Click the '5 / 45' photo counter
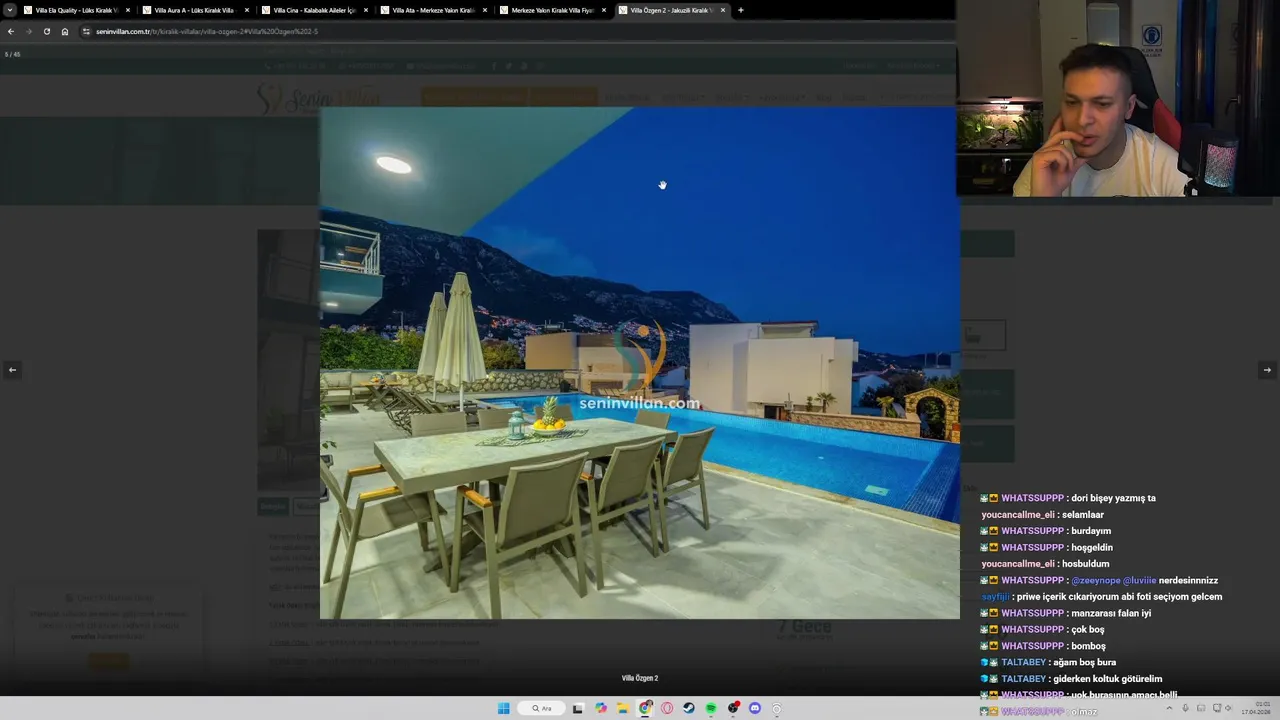The width and height of the screenshot is (1280, 720). 12,54
